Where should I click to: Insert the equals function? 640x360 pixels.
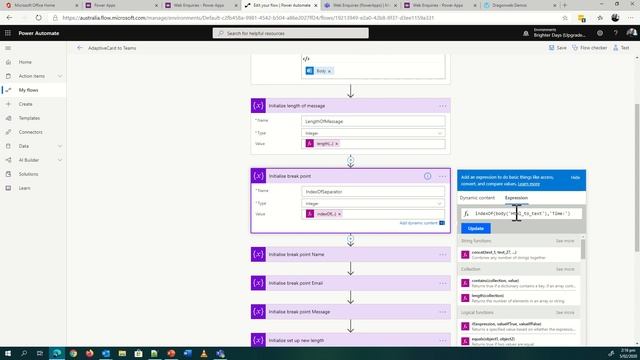click(x=520, y=341)
